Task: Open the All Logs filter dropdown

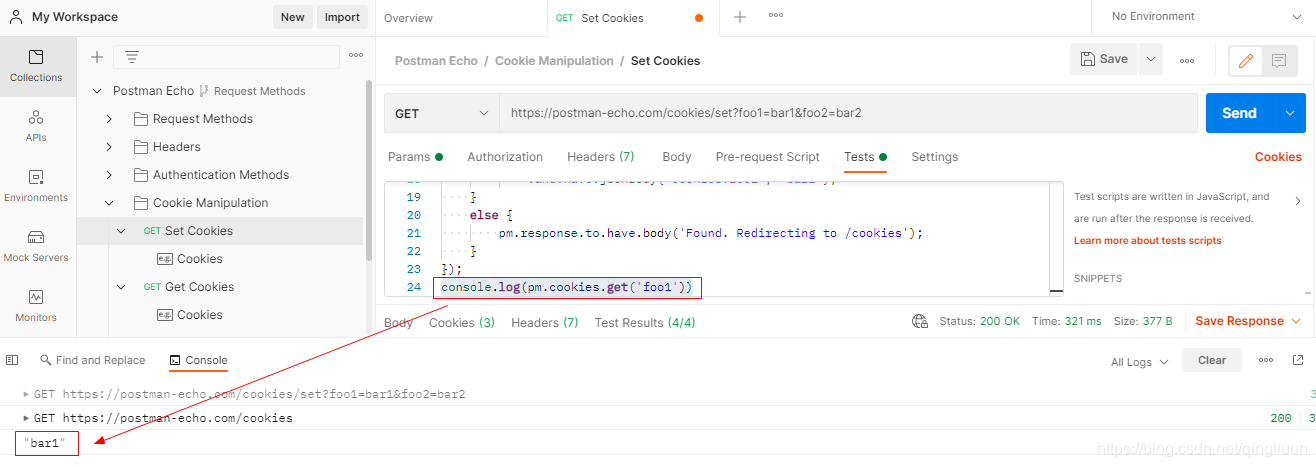Action: 1140,361
